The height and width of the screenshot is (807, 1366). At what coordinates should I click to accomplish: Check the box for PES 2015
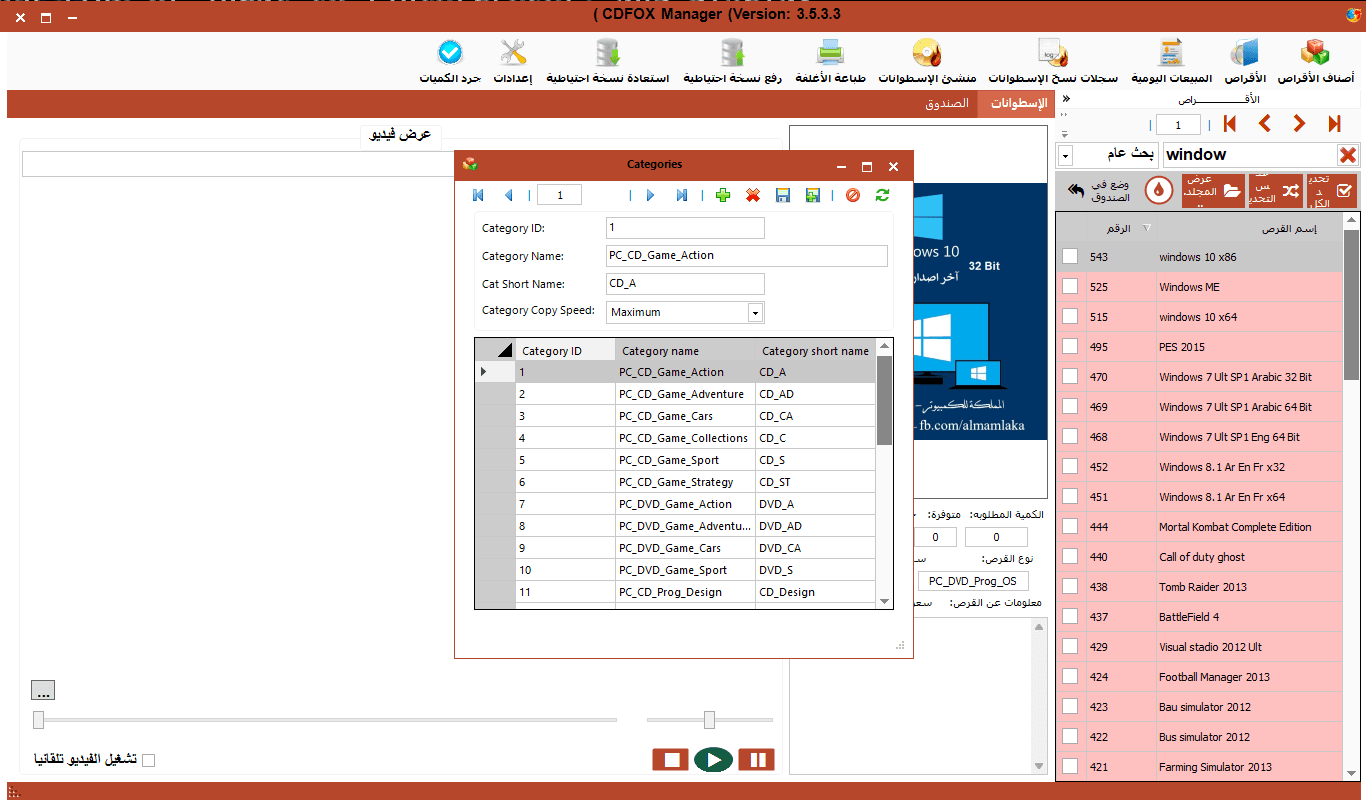(x=1070, y=347)
